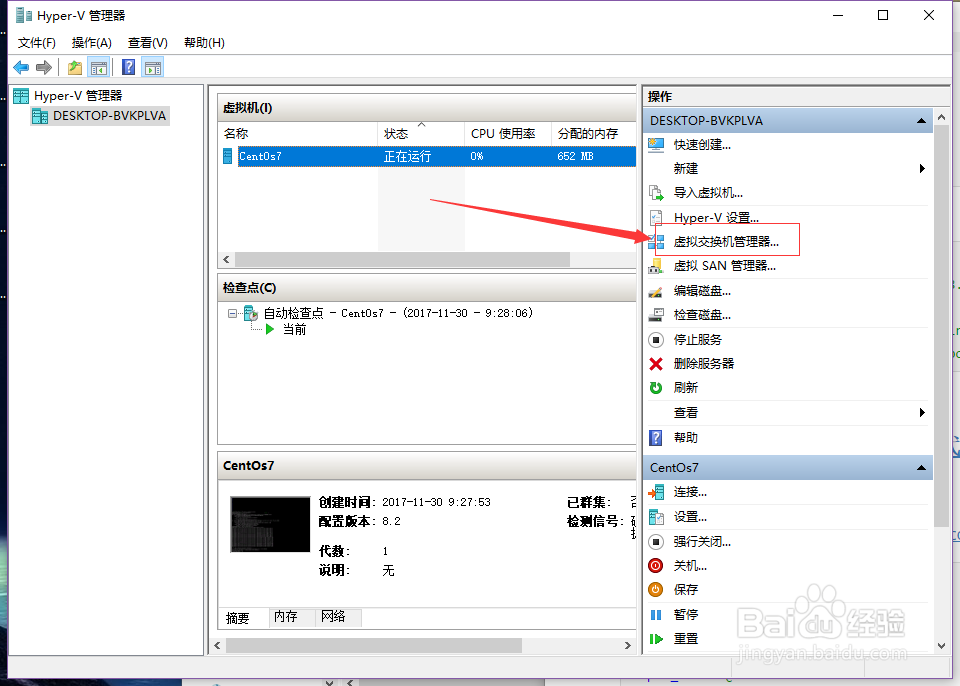Collapse the DESKTOP-BVKPLVA actions section
The width and height of the screenshot is (960, 686).
(921, 121)
